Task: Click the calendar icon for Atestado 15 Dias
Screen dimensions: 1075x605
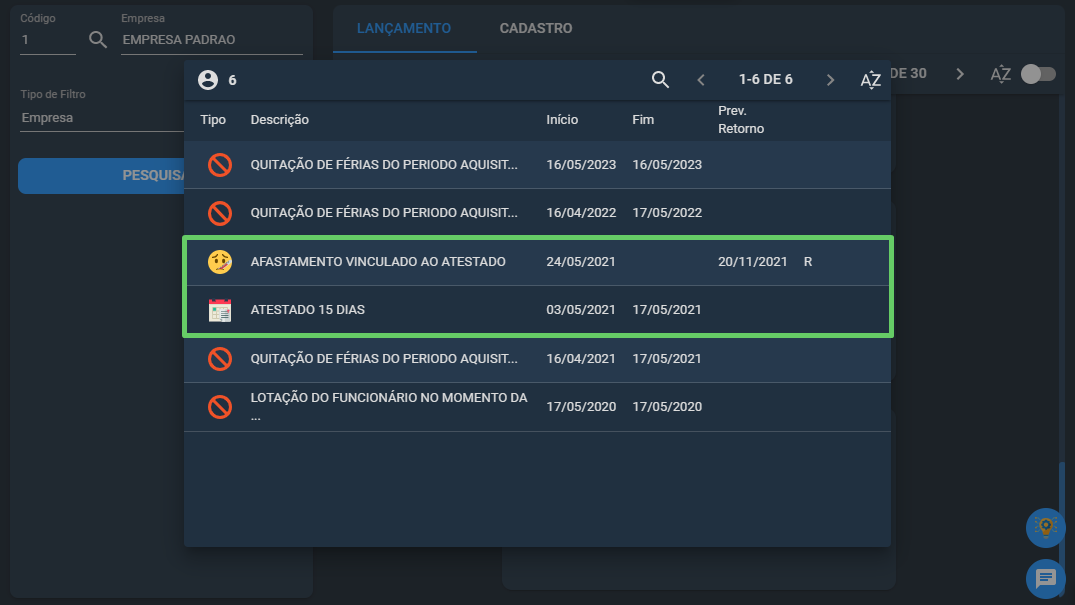Action: tap(220, 310)
